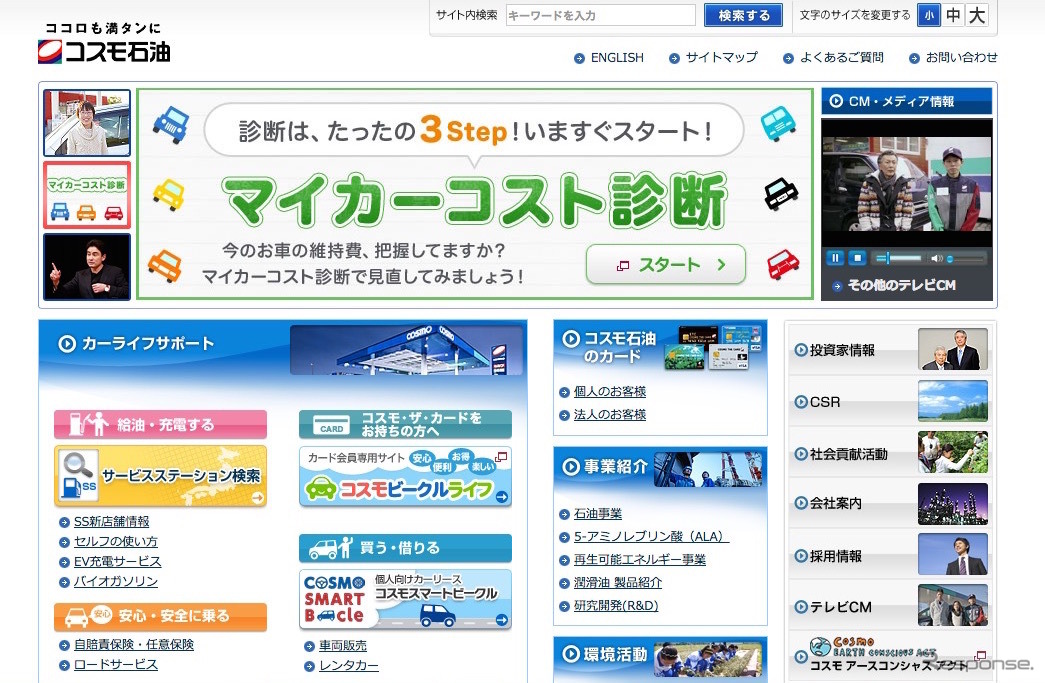Open 自賠責保険・任意保険 link

coord(134,645)
